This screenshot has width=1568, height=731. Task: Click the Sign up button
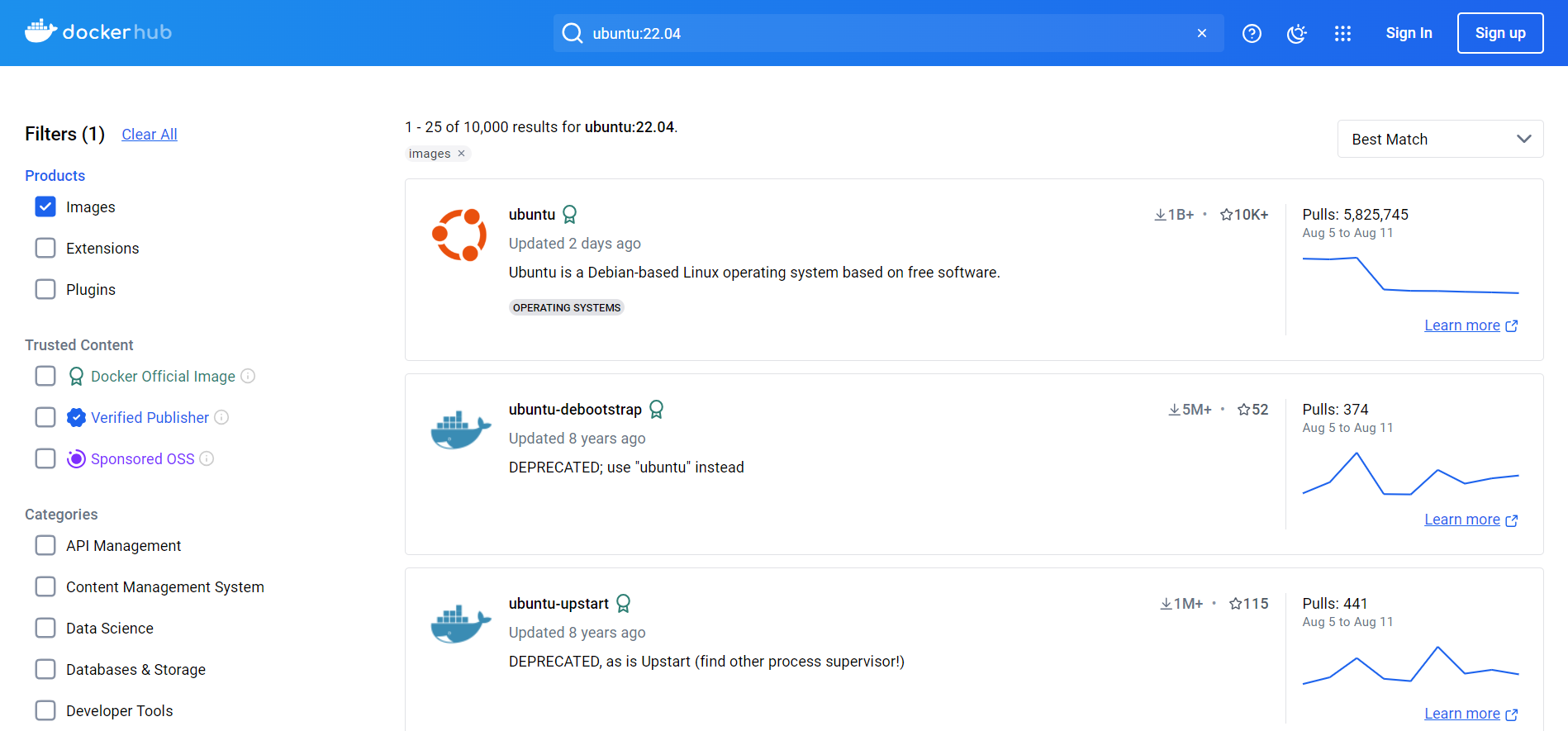(1500, 33)
